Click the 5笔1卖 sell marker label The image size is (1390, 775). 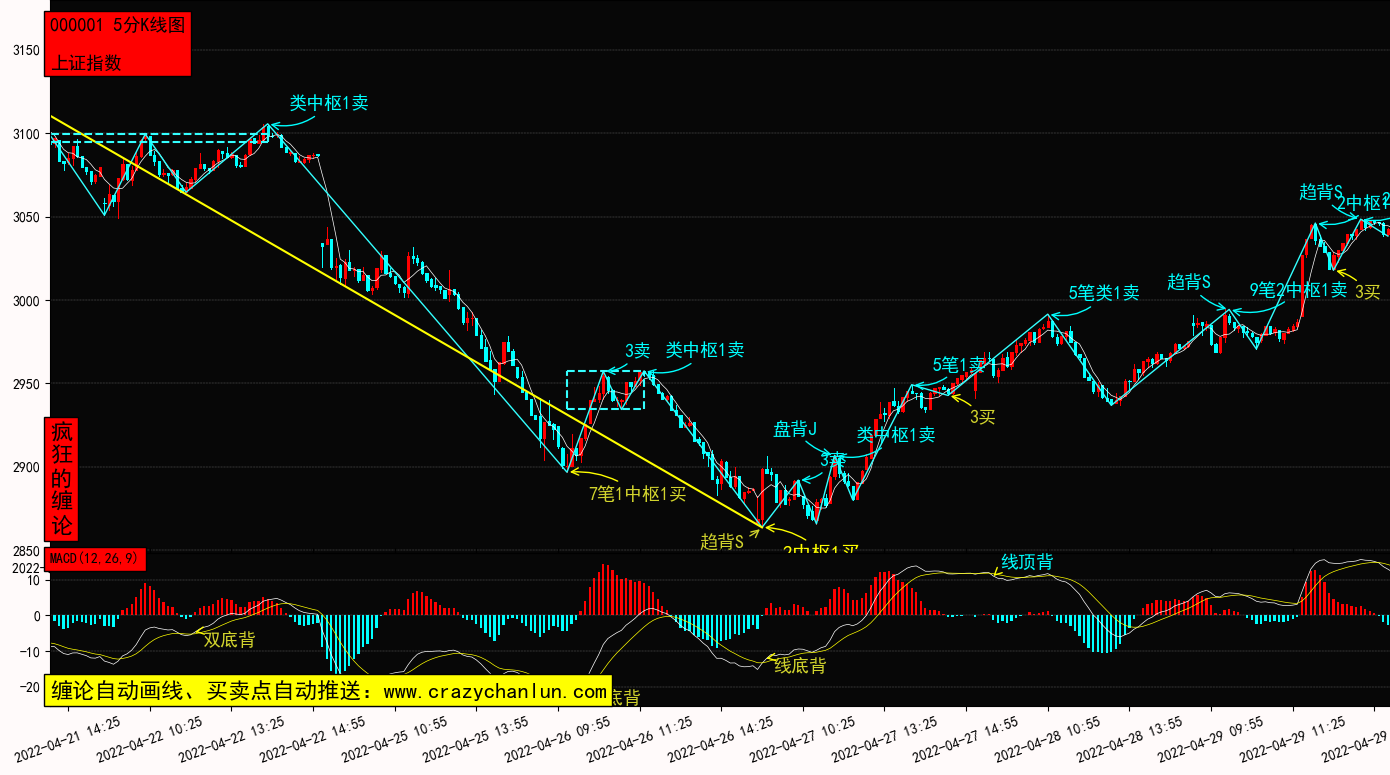tap(958, 365)
